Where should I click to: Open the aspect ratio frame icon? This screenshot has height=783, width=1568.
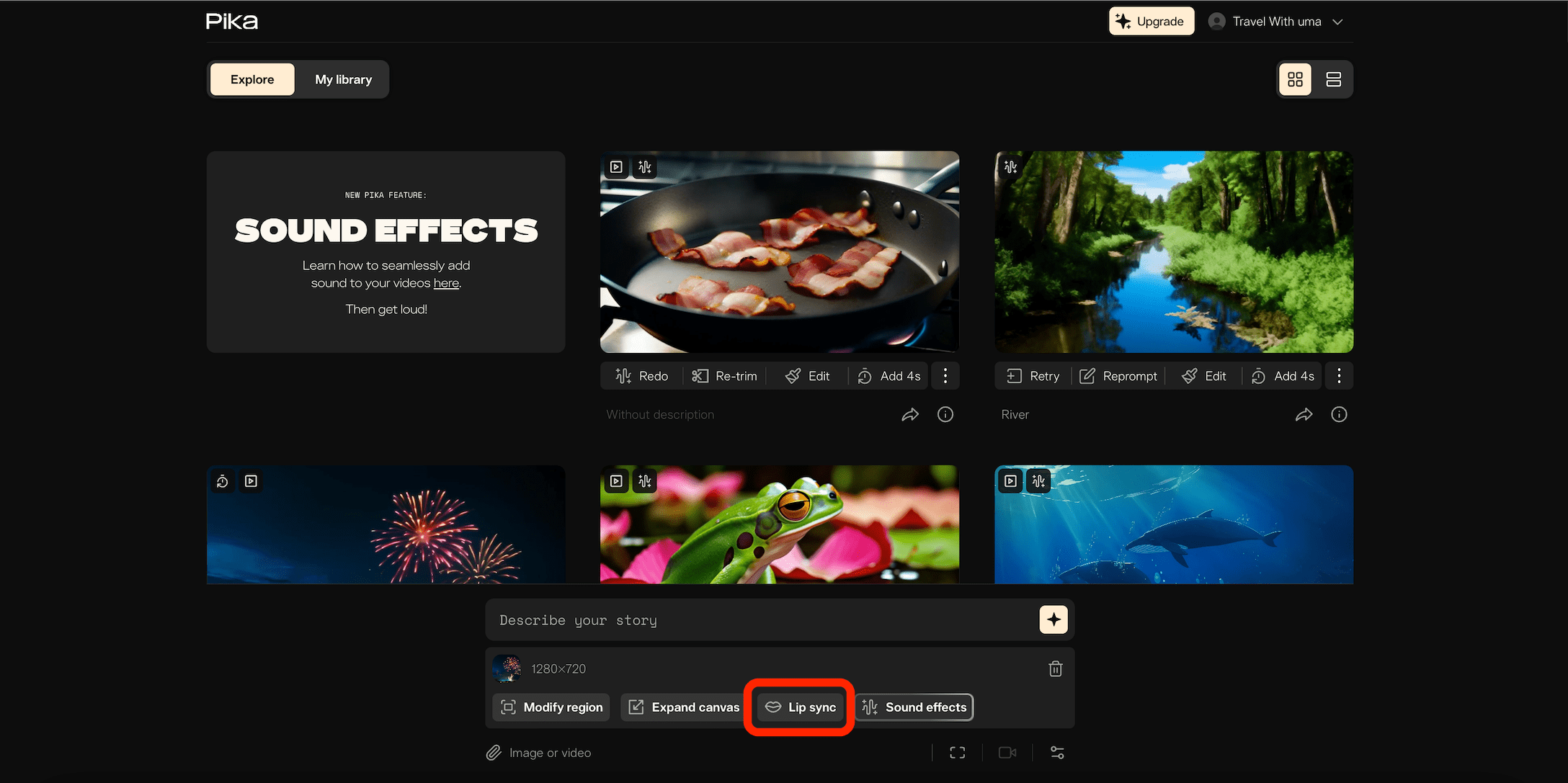tap(957, 753)
